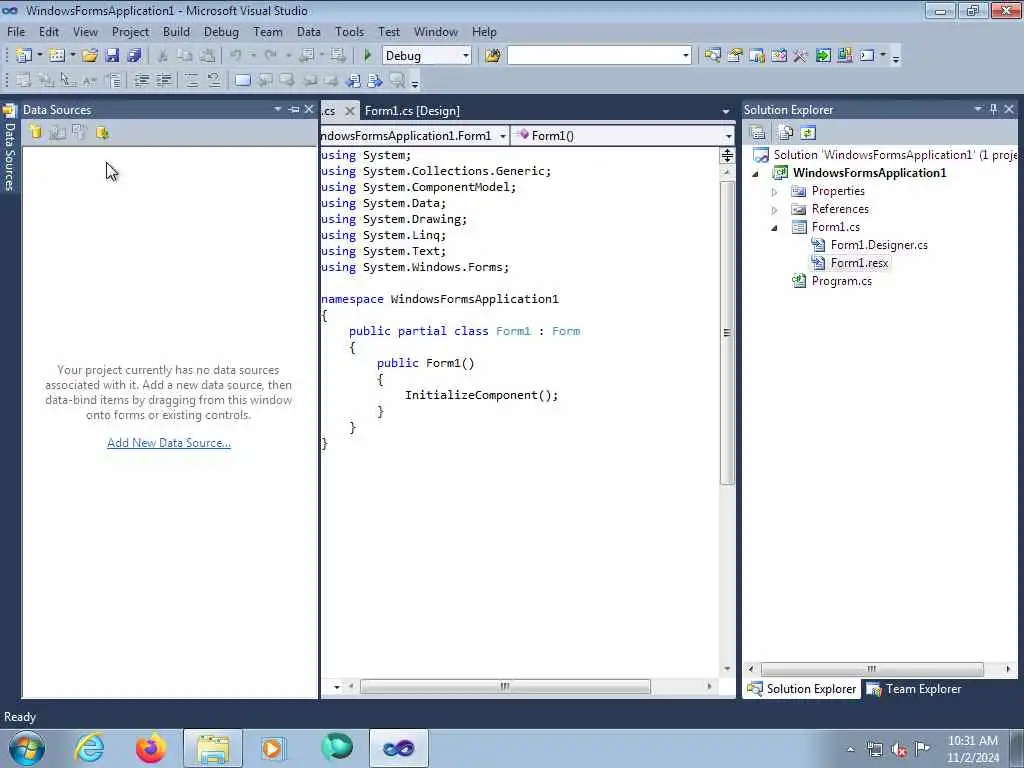The image size is (1024, 768).
Task: Click the Add New Item toolbar icon
Action: [56, 56]
